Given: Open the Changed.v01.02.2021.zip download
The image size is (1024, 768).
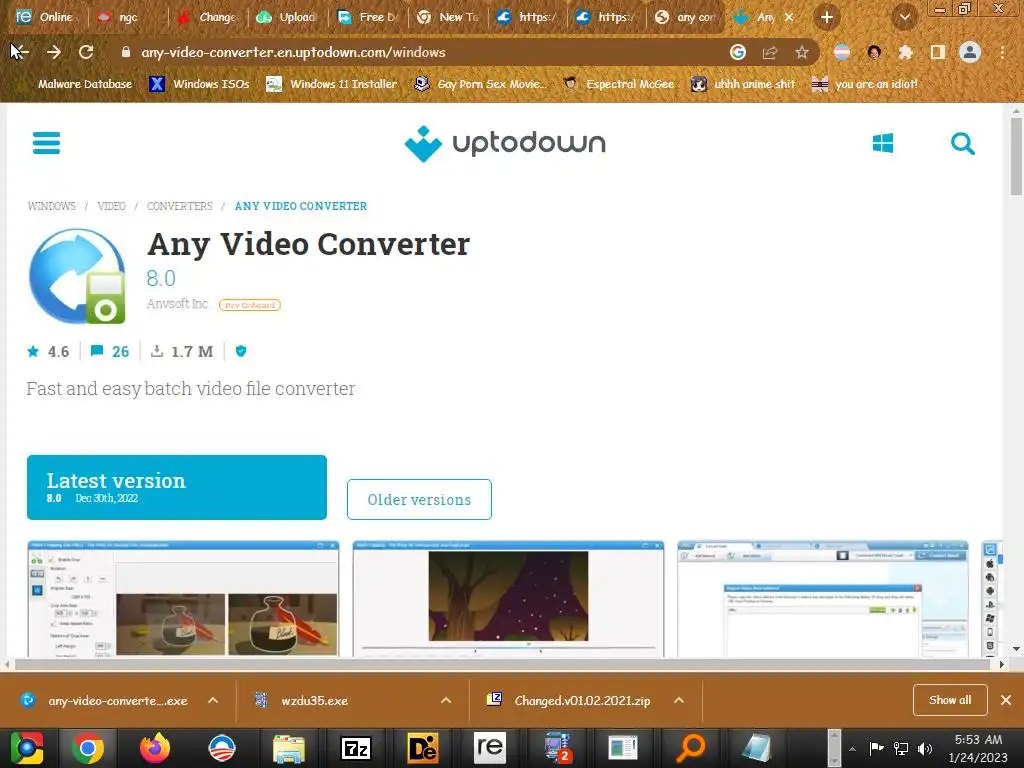Looking at the screenshot, I should [568, 701].
